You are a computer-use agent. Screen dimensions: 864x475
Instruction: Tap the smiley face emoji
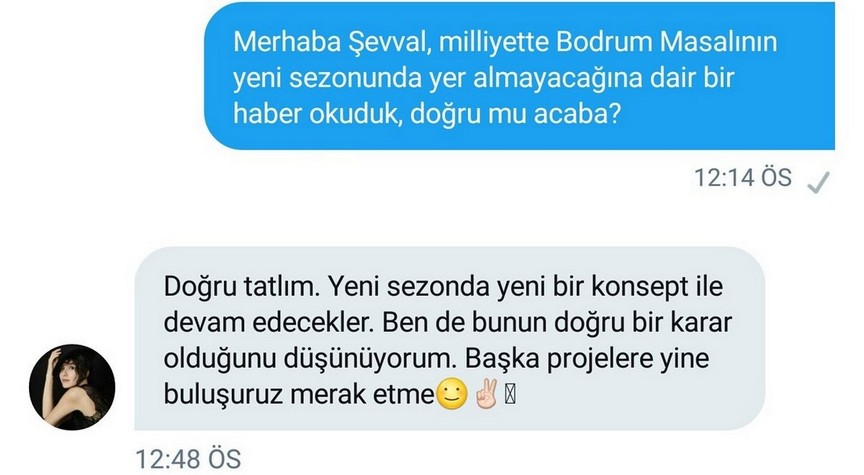coord(452,394)
